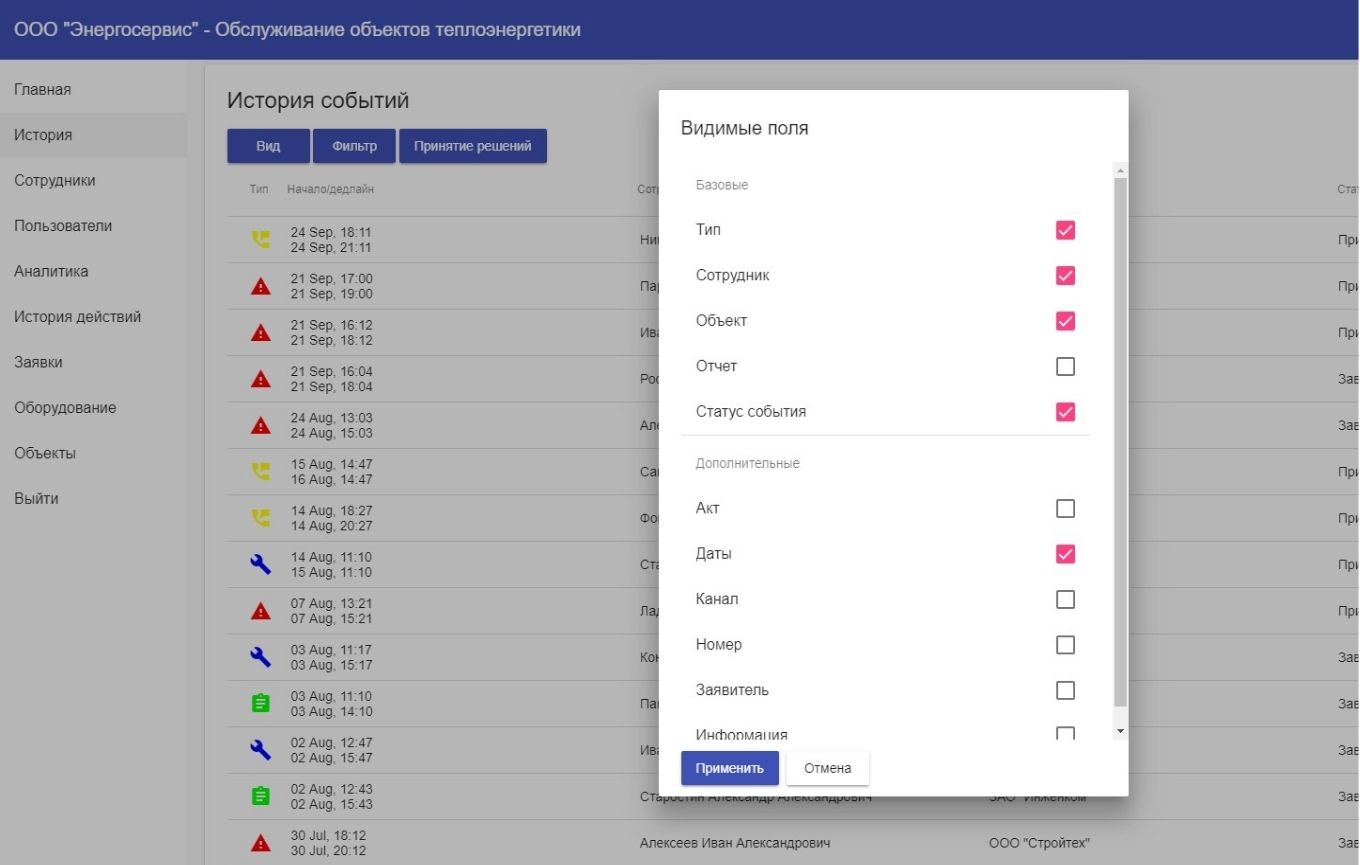Click the dialog's vertical scrollbar thumb
This screenshot has width=1360, height=865.
click(1120, 442)
